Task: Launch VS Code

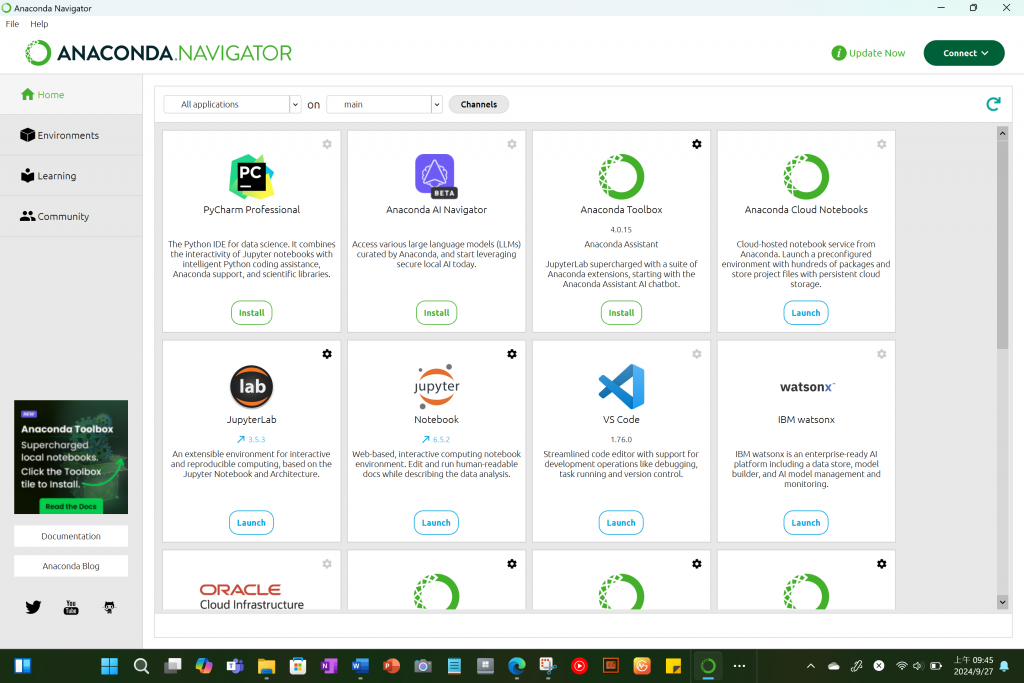Action: 621,522
